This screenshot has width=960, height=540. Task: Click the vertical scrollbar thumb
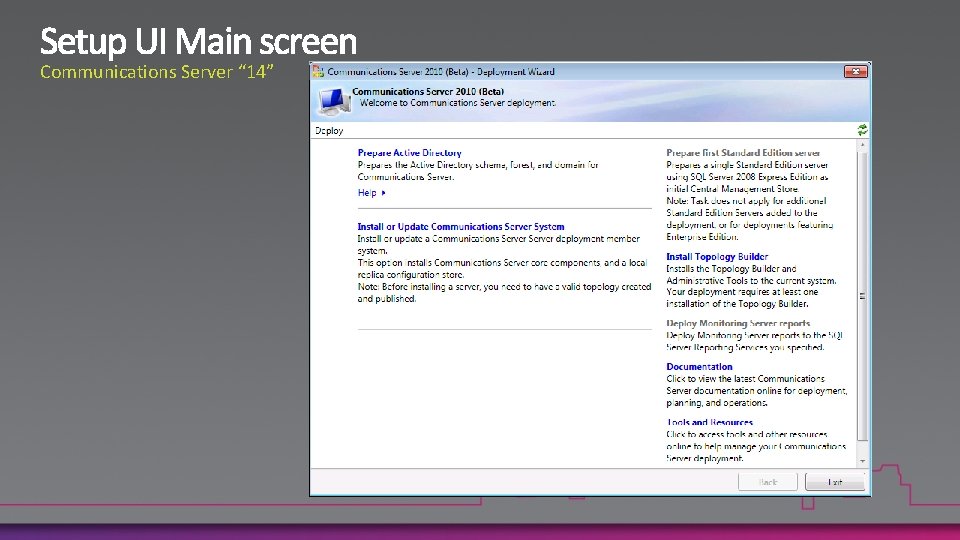(x=862, y=296)
